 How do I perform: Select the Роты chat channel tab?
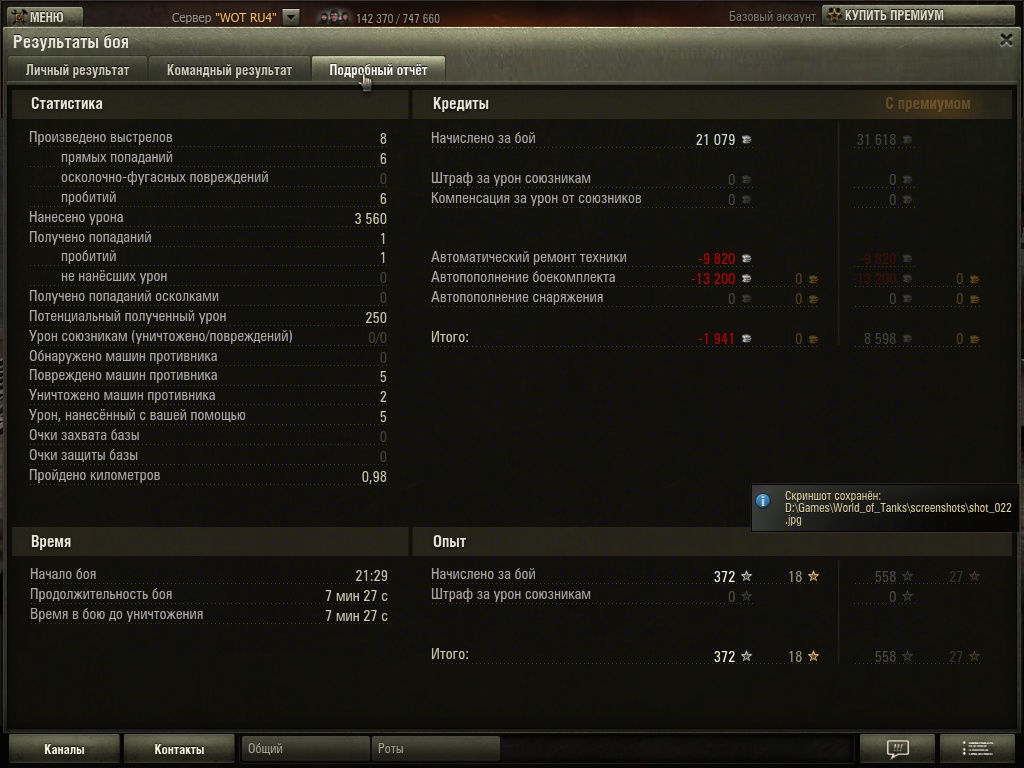pos(436,748)
